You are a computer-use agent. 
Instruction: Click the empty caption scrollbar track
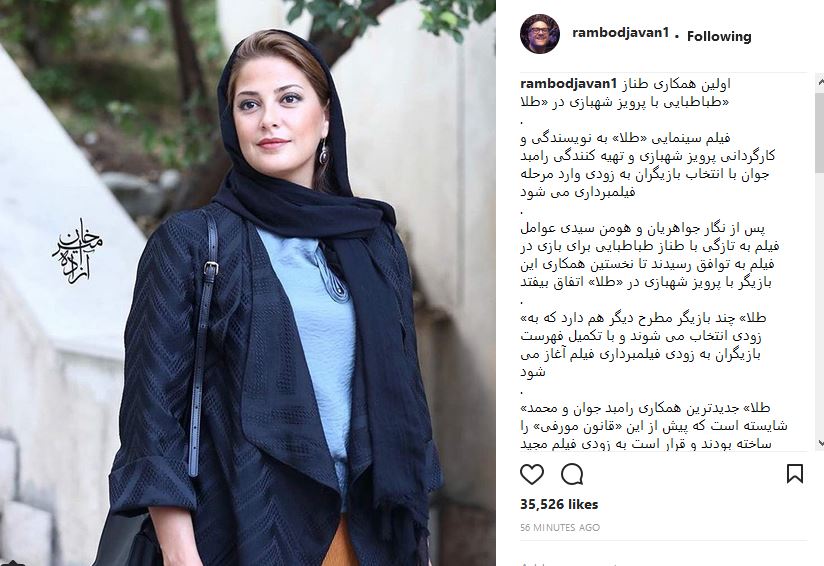819,305
